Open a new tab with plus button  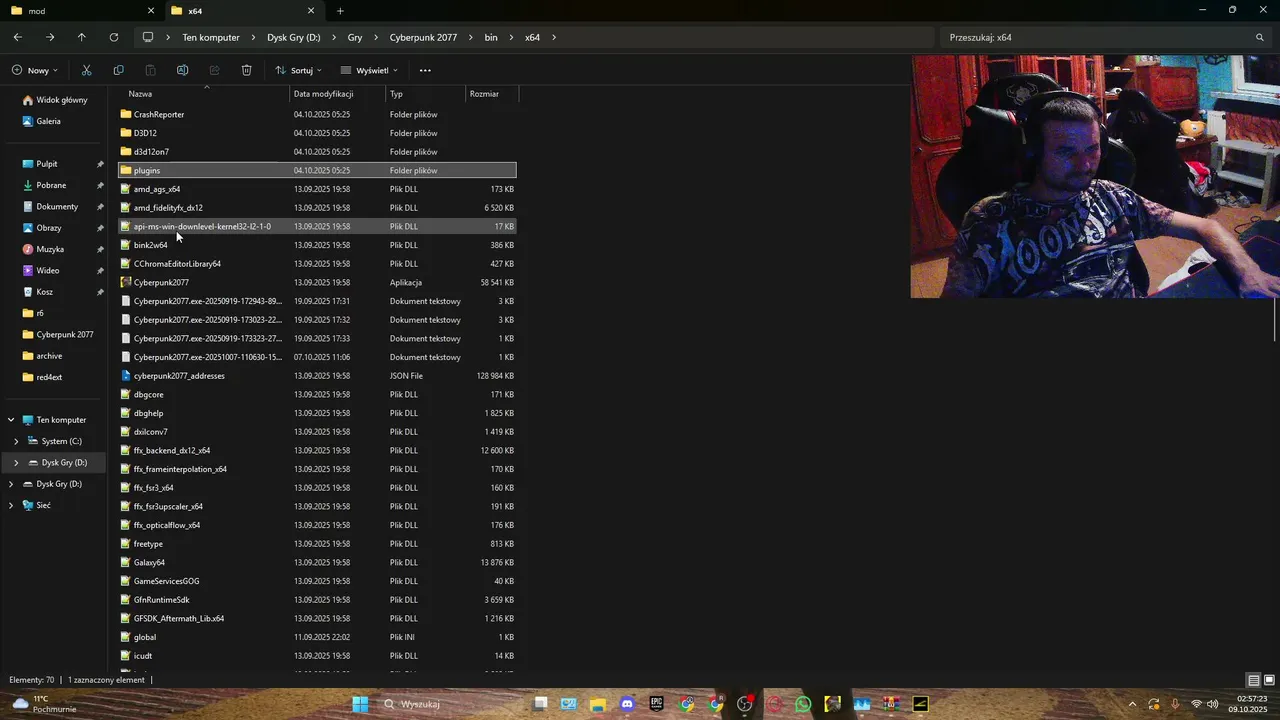(340, 11)
